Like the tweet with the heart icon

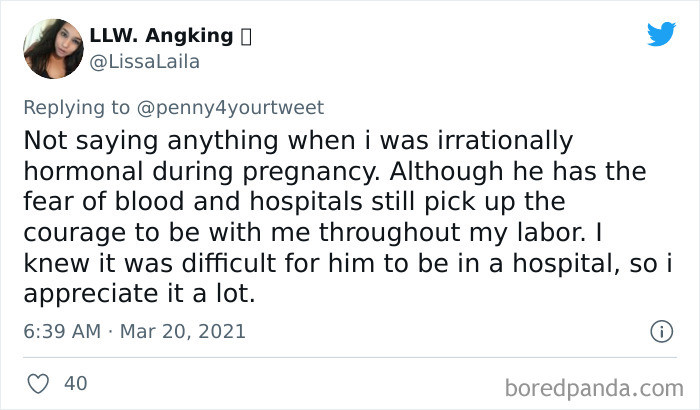(x=38, y=384)
